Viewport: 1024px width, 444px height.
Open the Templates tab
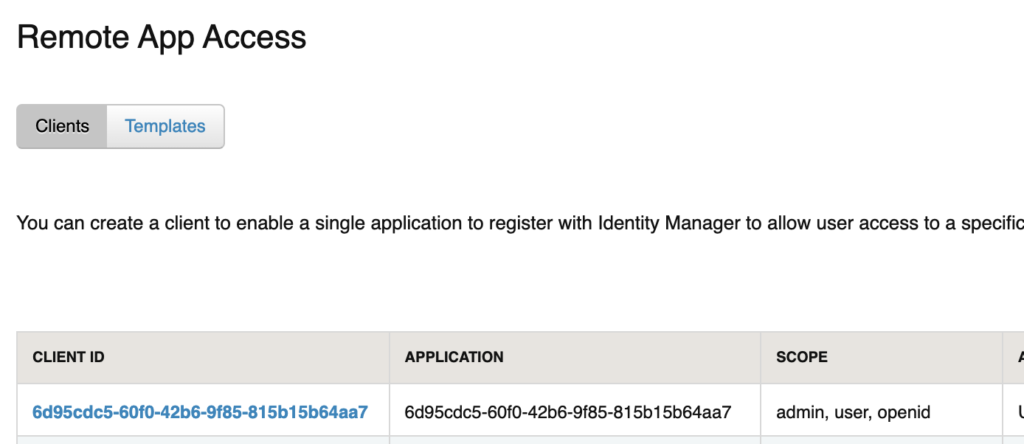[165, 127]
